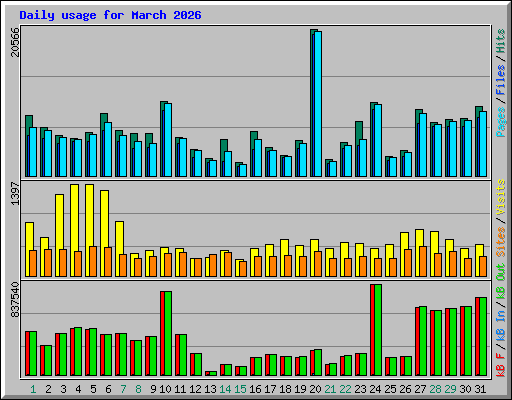Screen dimensions: 512x400
Task: Click the day 2 axis label
Action: [48, 389]
